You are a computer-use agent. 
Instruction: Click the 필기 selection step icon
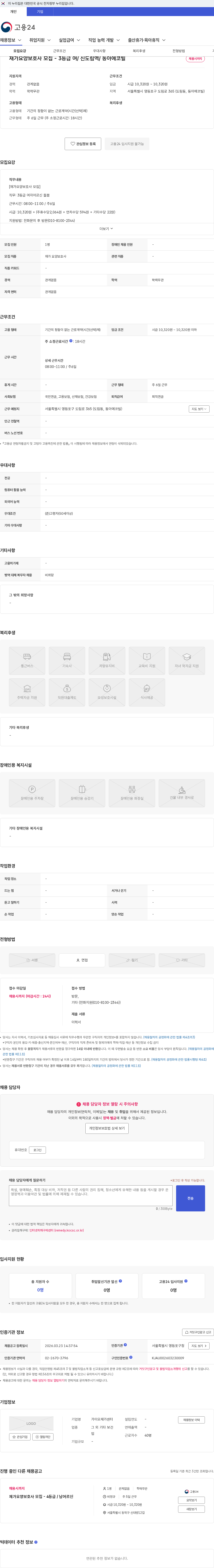132,960
